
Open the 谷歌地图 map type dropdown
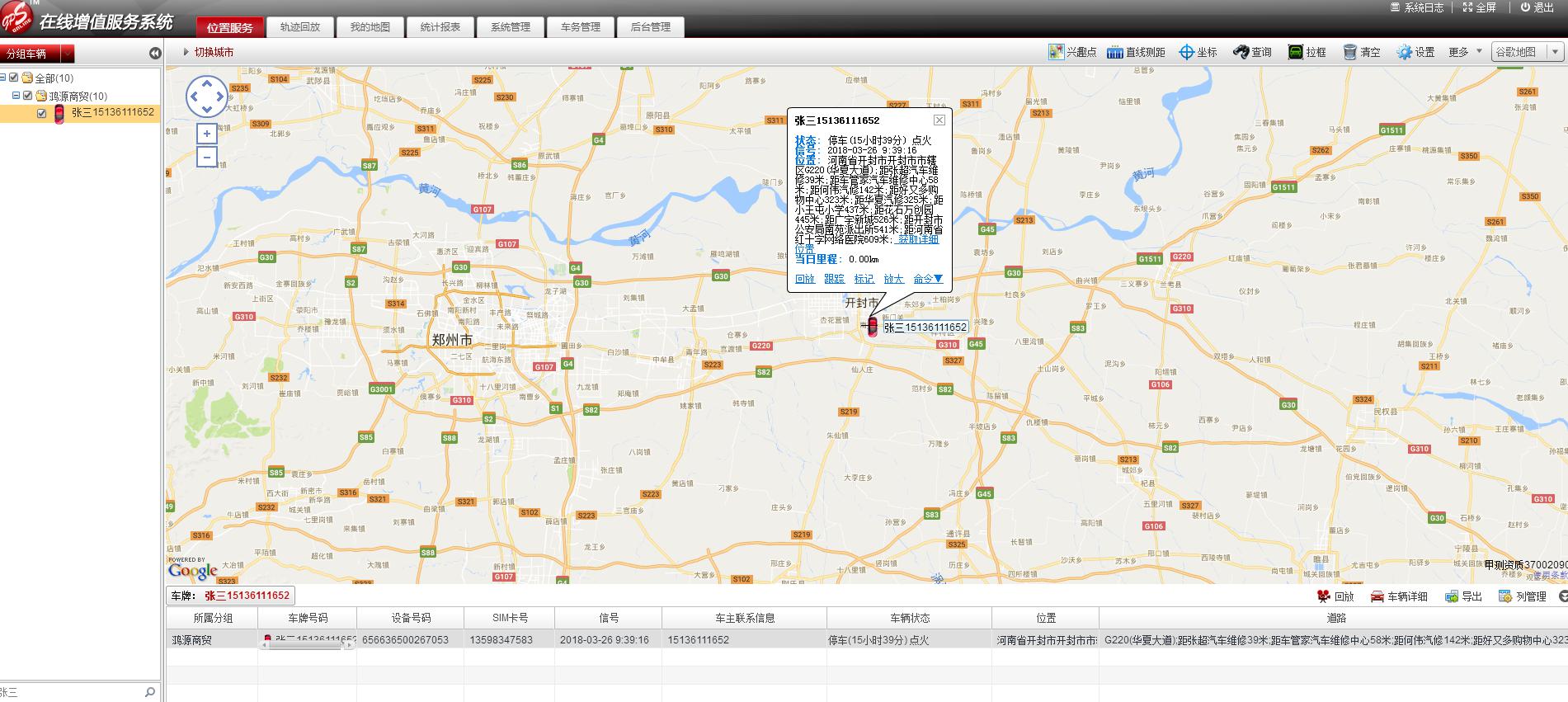click(x=1527, y=52)
